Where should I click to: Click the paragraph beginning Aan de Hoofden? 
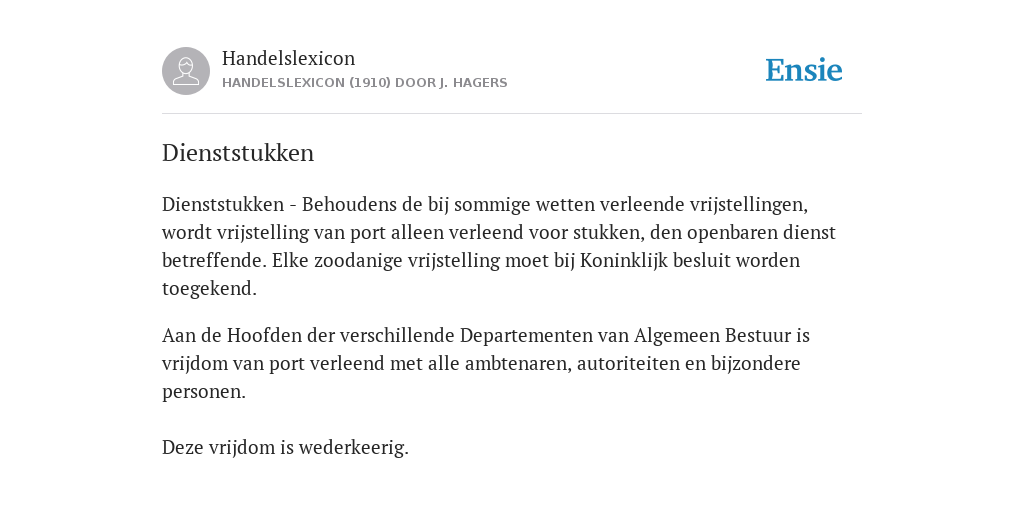coord(486,363)
